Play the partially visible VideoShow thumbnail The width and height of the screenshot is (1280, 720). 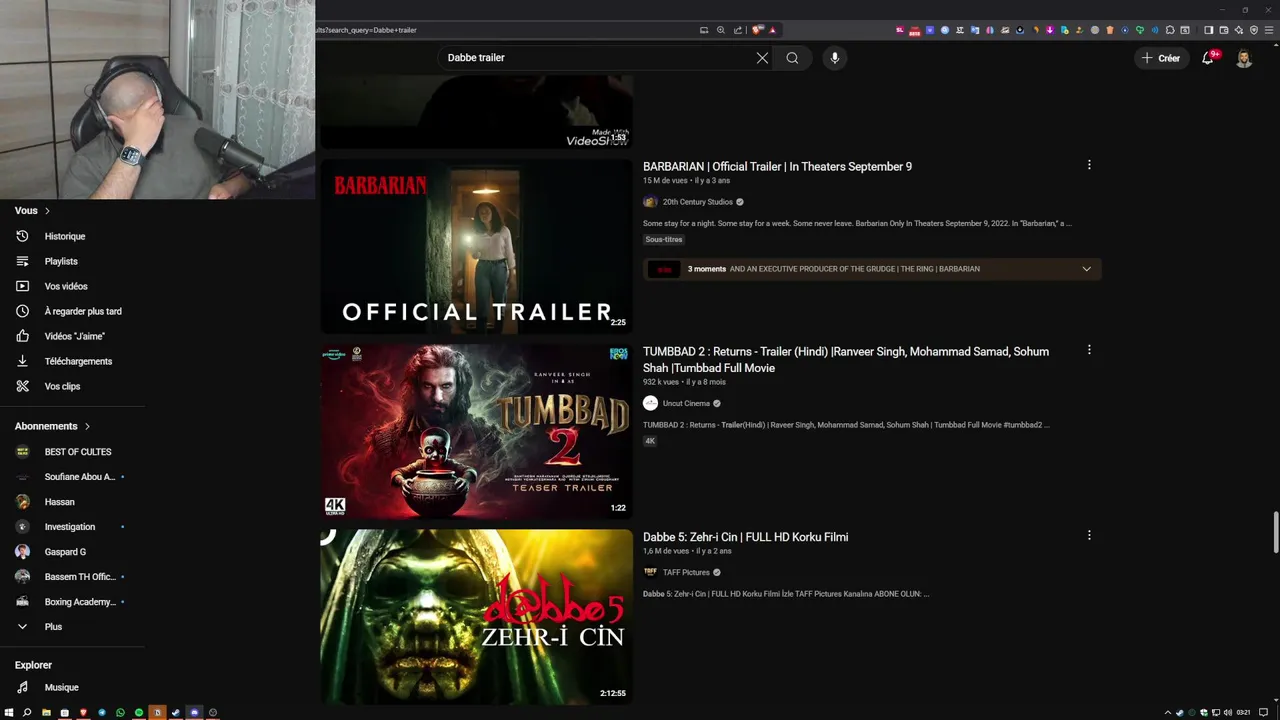[476, 112]
